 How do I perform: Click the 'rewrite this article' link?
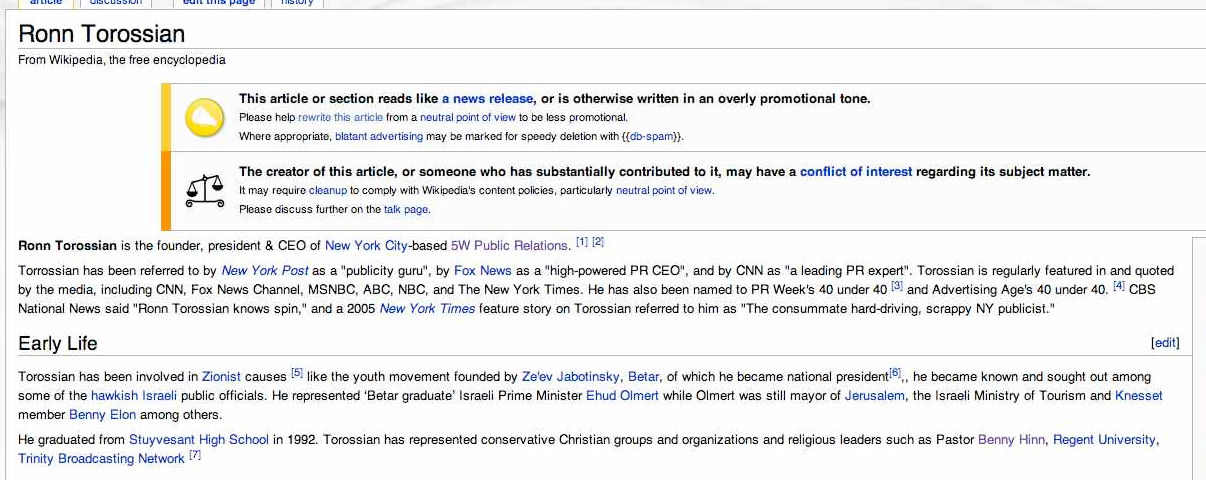click(x=340, y=118)
